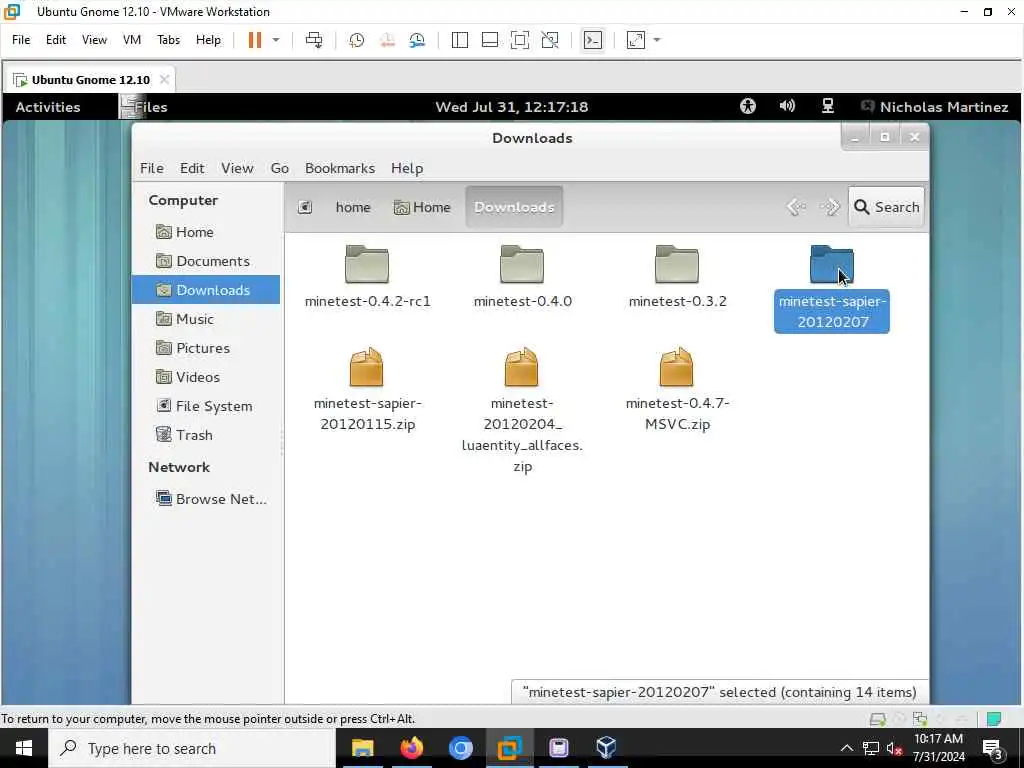Pause the virtual machine from VMware toolbar
Viewport: 1024px width, 768px height.
[255, 40]
